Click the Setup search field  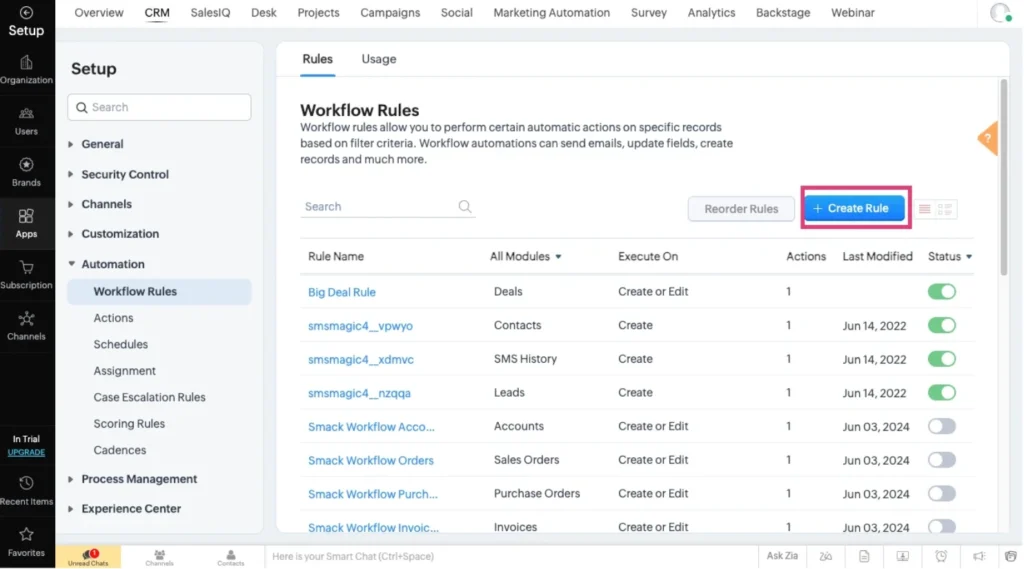[159, 107]
